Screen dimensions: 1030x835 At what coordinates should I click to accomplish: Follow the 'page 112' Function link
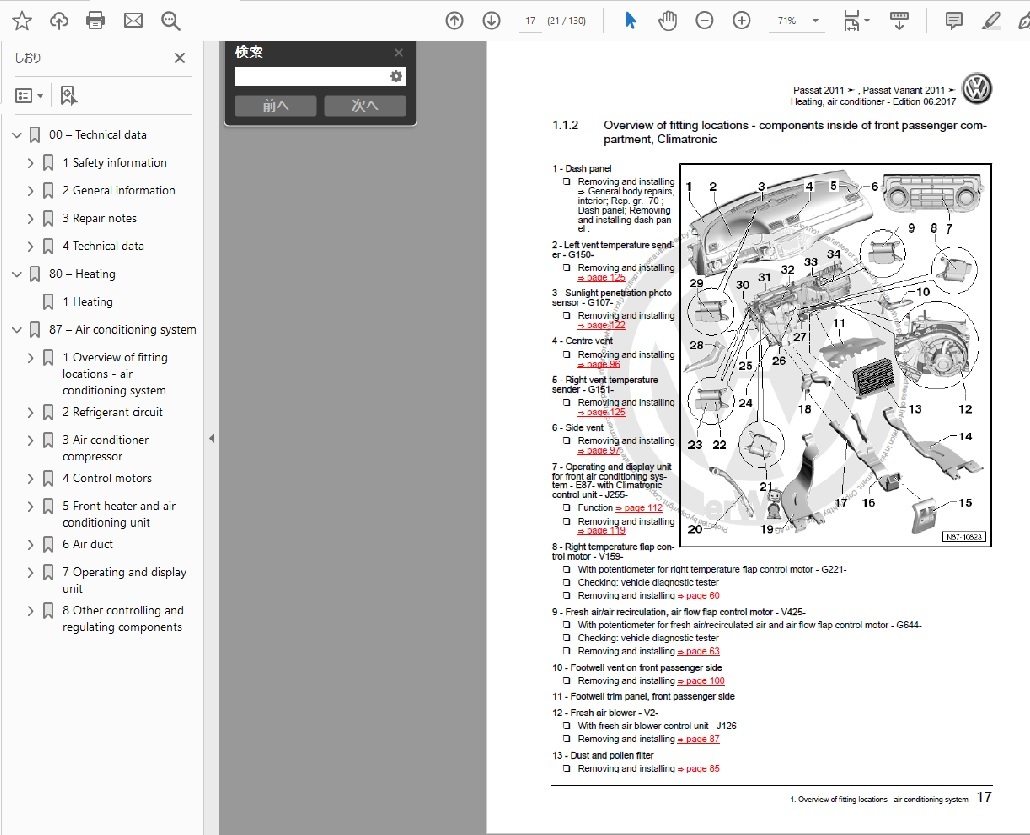[x=639, y=508]
